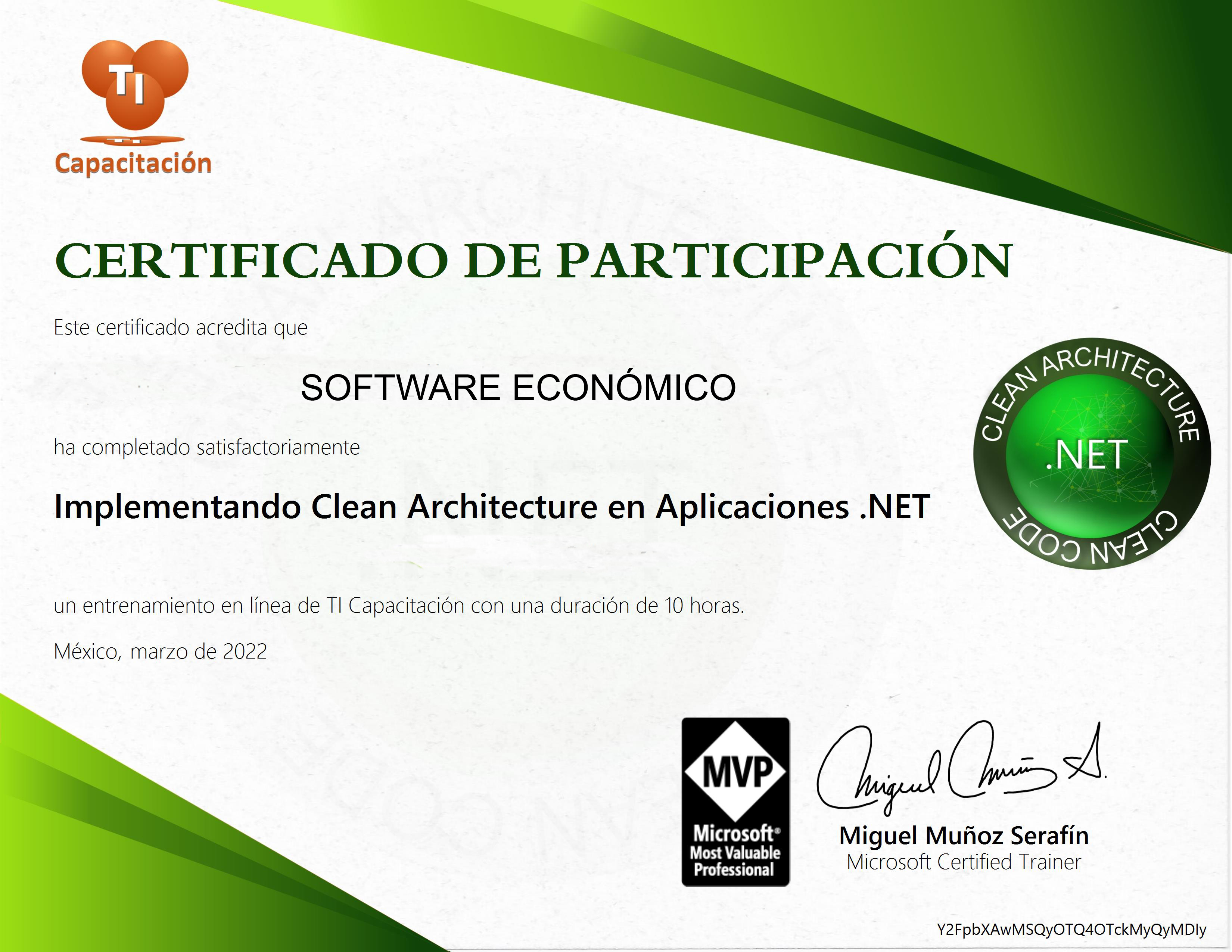The image size is (1232, 952).
Task: Click the name 'Miguel Muñoz Serafín'
Action: 964,836
